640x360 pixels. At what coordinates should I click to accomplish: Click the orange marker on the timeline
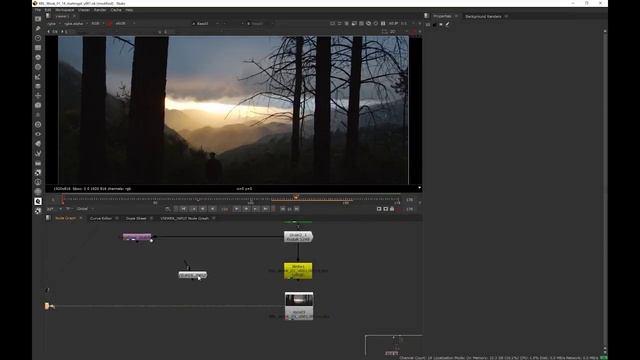tap(296, 197)
